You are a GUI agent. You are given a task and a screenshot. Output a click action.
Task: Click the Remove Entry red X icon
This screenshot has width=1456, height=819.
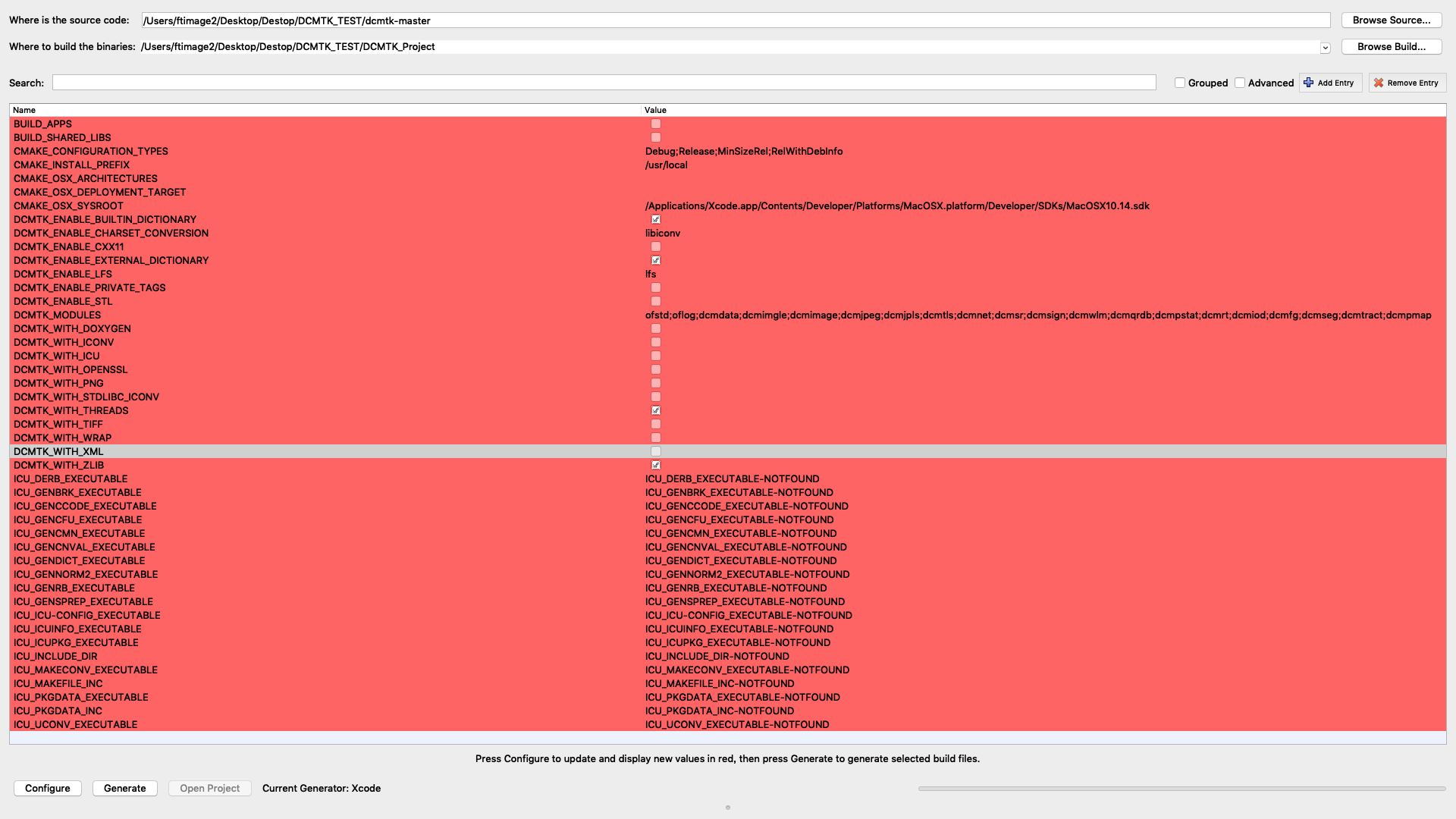point(1379,83)
